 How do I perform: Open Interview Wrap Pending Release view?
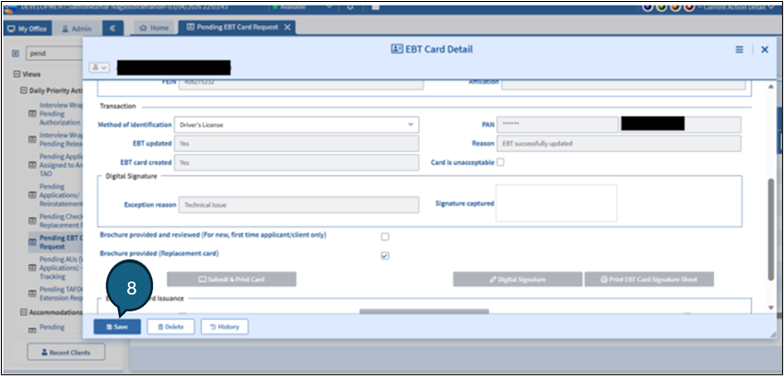pyautogui.click(x=60, y=140)
